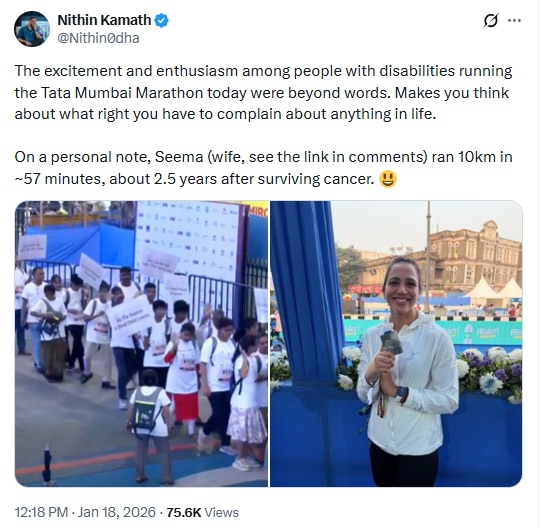Click the 12:18 PM timestamp

click(x=41, y=512)
